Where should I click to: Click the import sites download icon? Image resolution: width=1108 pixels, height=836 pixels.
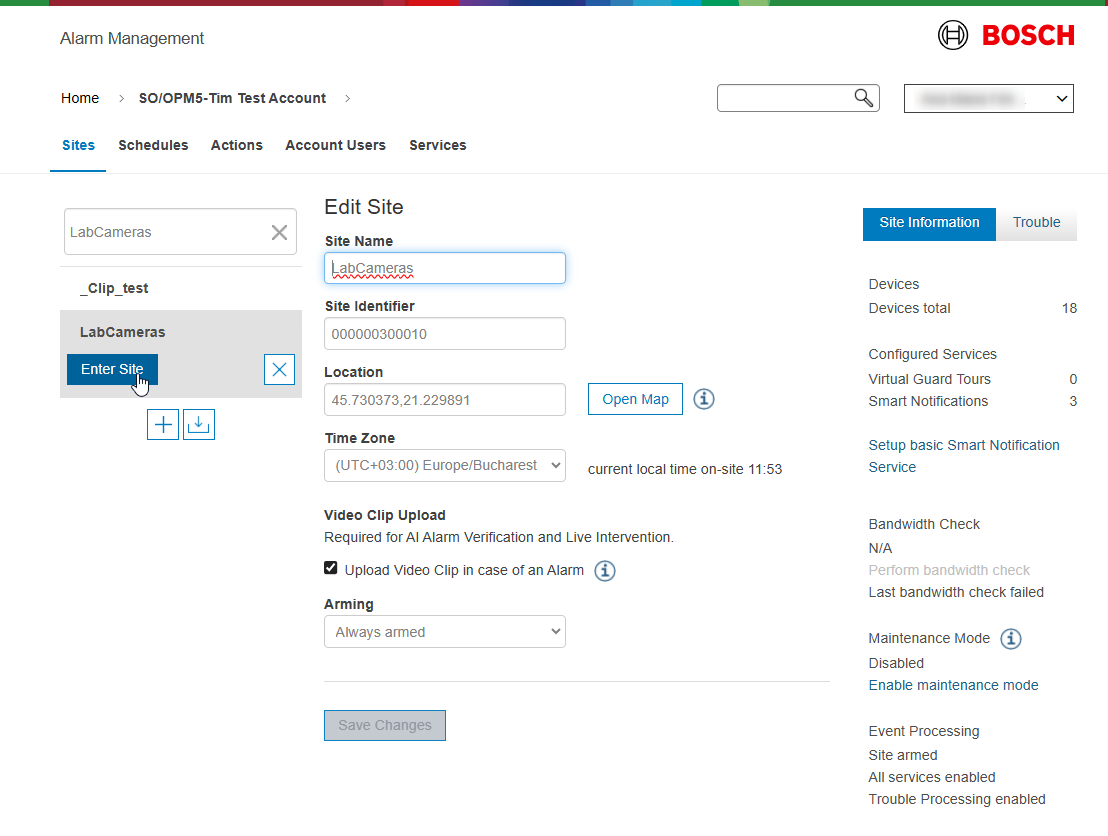click(199, 424)
